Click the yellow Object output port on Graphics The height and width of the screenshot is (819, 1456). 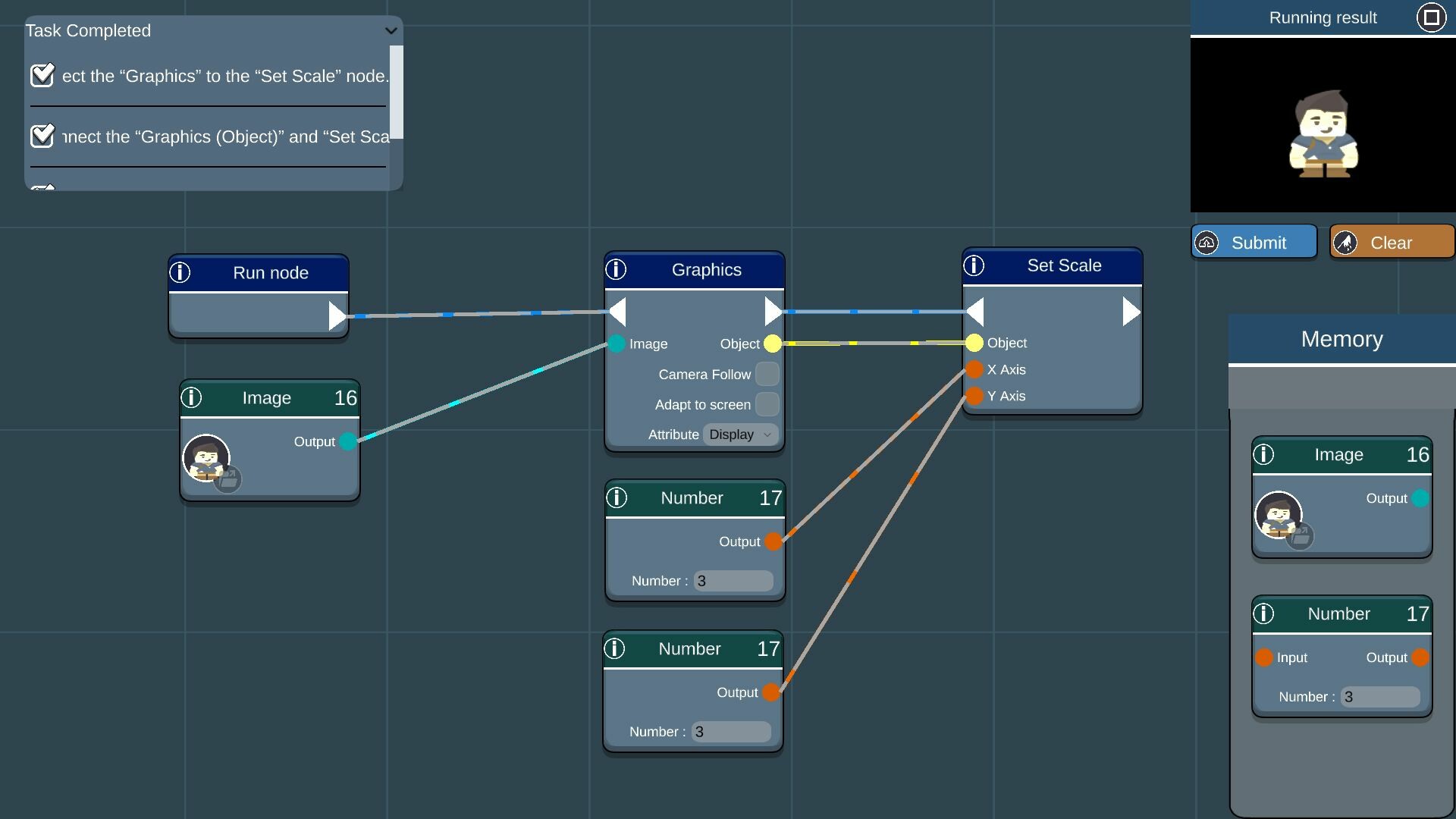[x=773, y=344]
